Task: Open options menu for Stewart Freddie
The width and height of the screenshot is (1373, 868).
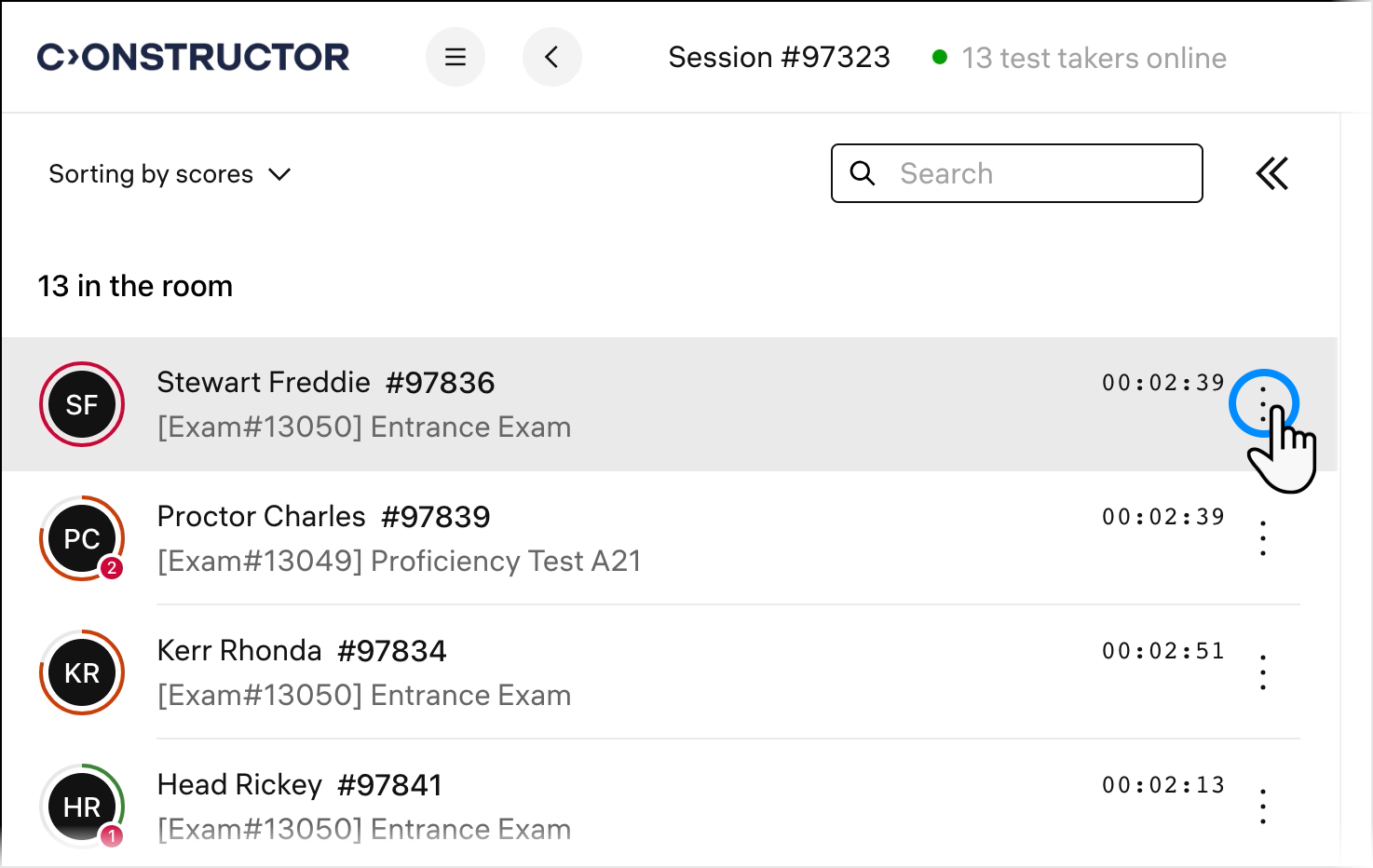Action: [x=1263, y=404]
